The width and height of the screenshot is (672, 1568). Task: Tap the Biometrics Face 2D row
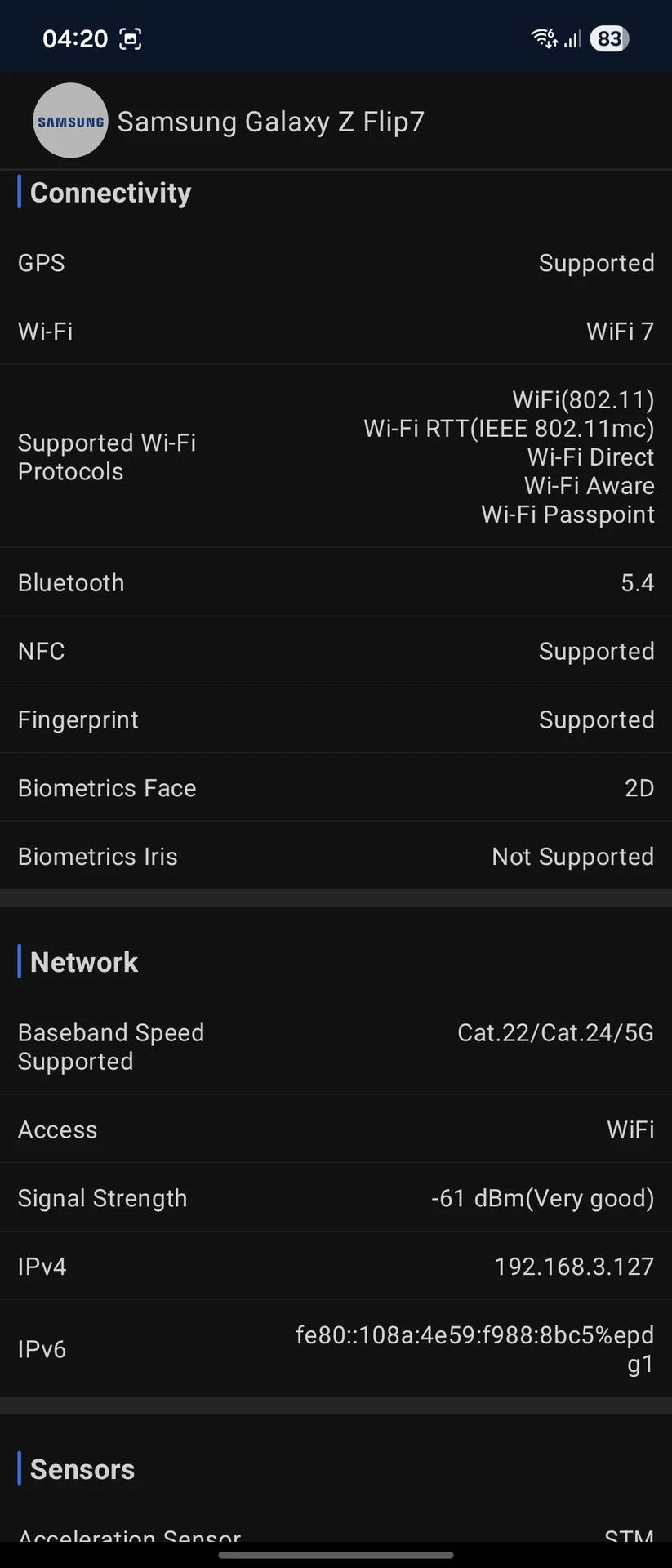pos(336,788)
